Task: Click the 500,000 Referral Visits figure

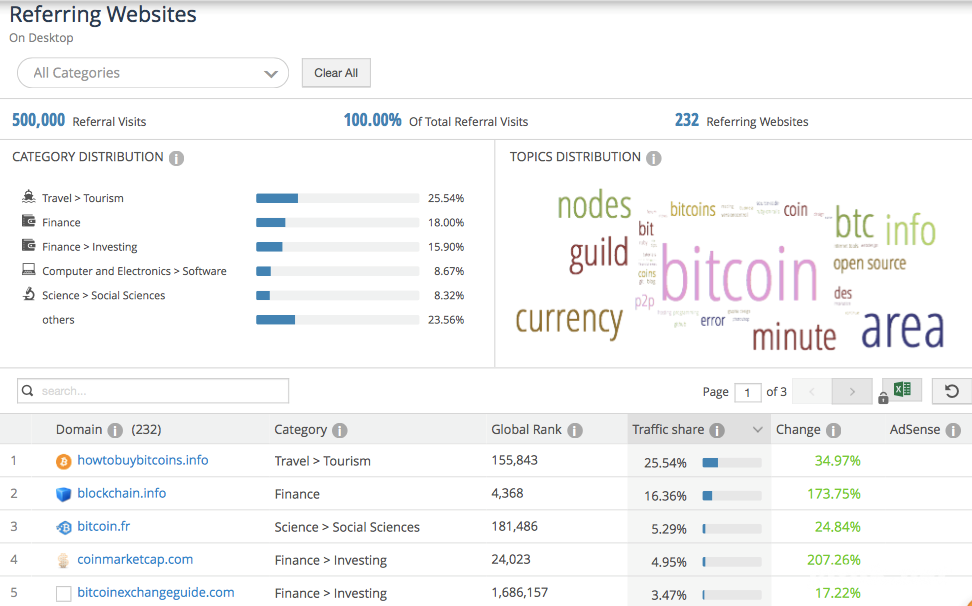Action: pyautogui.click(x=38, y=120)
